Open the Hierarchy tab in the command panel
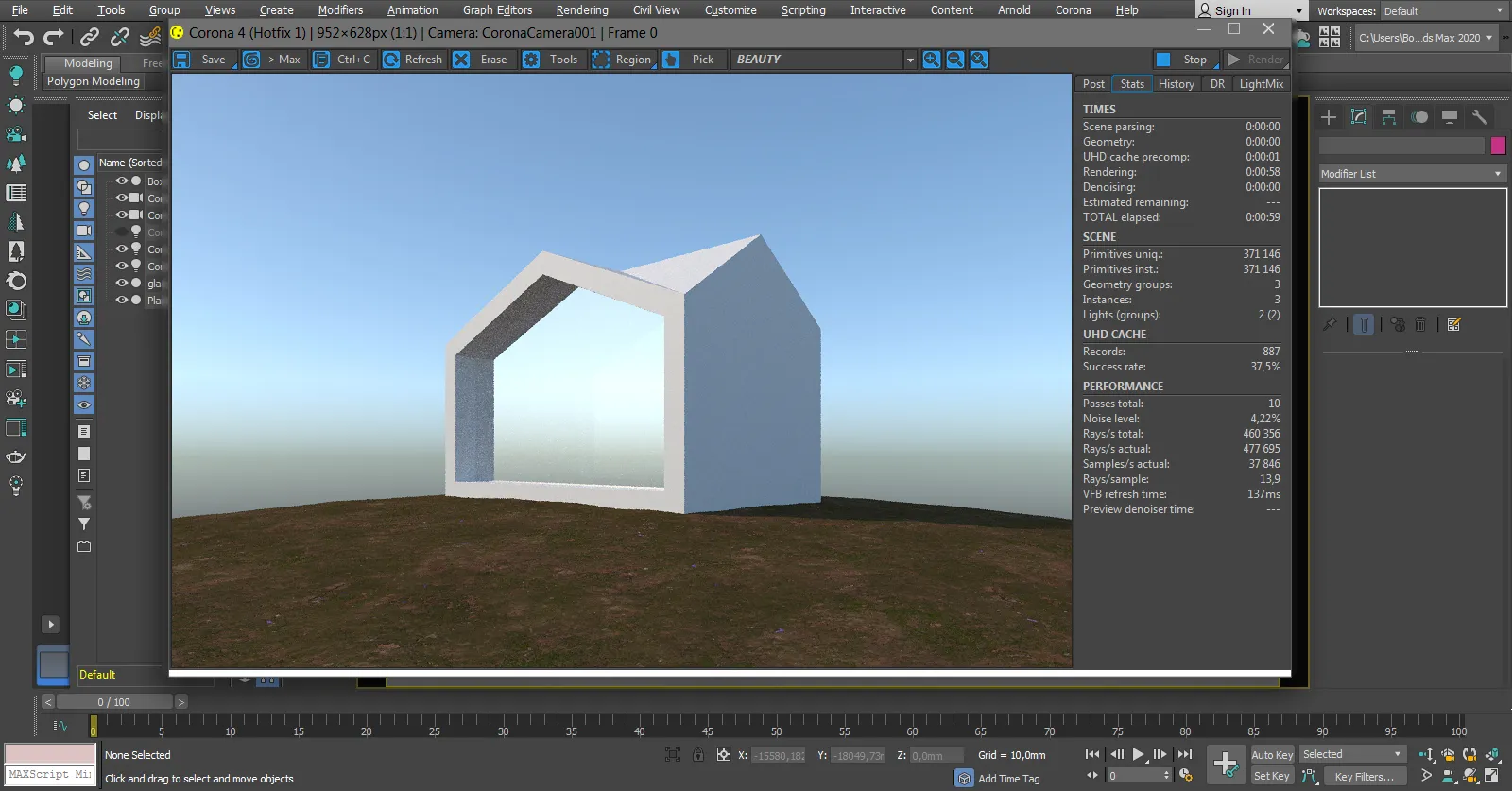 [1388, 117]
